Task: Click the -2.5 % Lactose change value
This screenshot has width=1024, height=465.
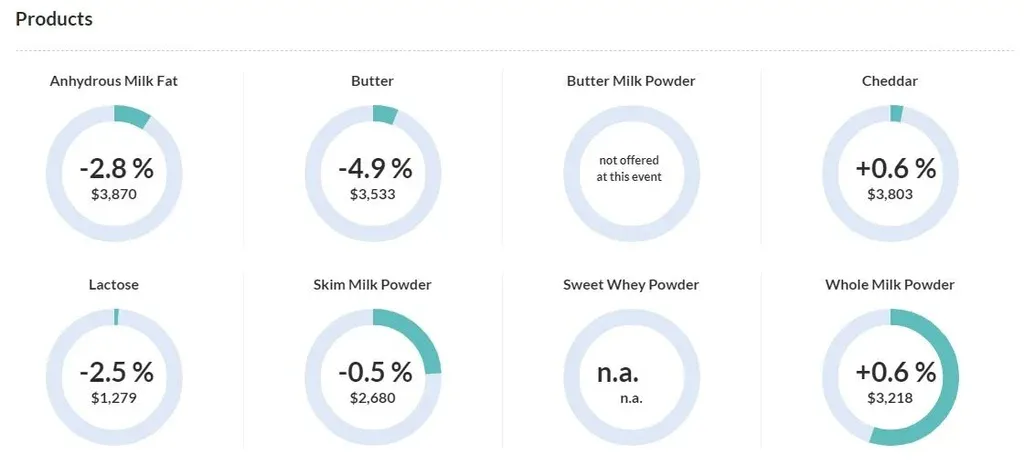Action: coord(116,372)
